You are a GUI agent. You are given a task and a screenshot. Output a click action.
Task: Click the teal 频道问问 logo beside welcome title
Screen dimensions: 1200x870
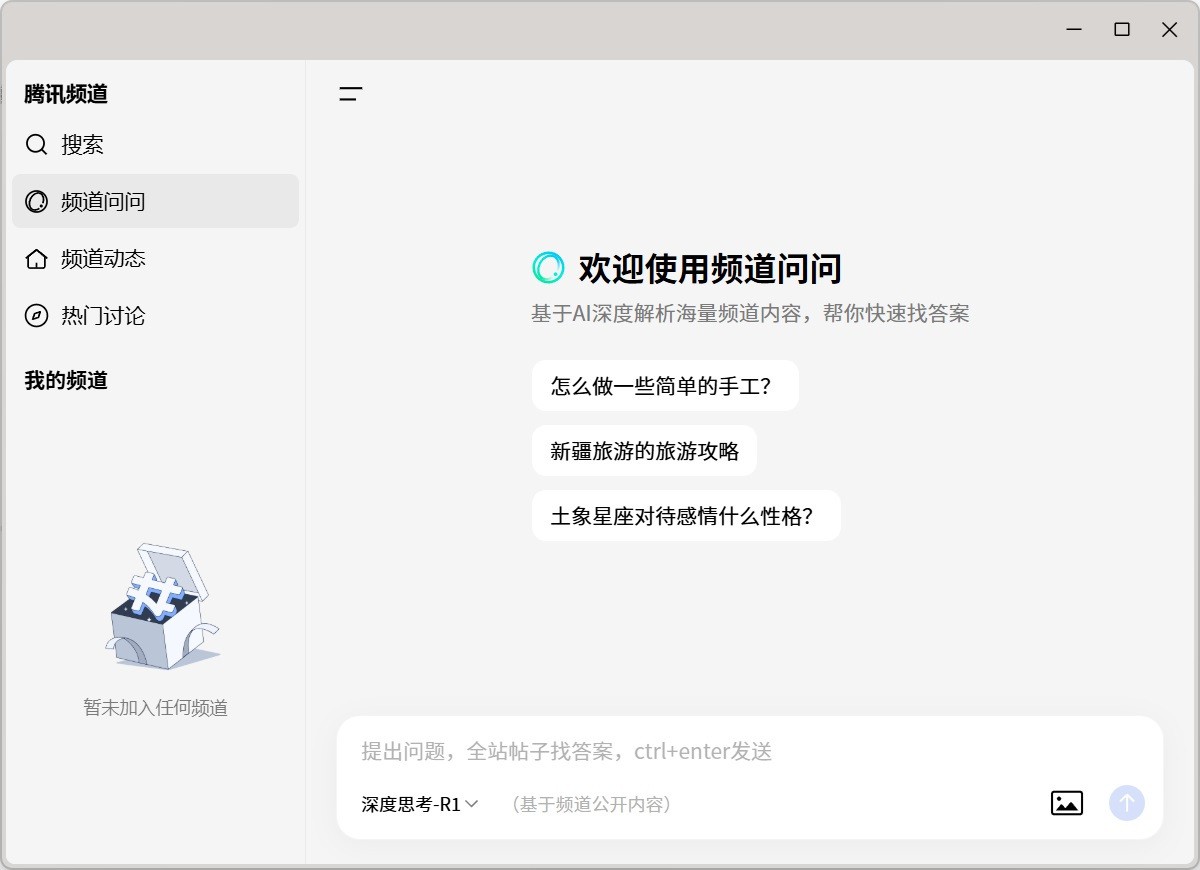[548, 268]
